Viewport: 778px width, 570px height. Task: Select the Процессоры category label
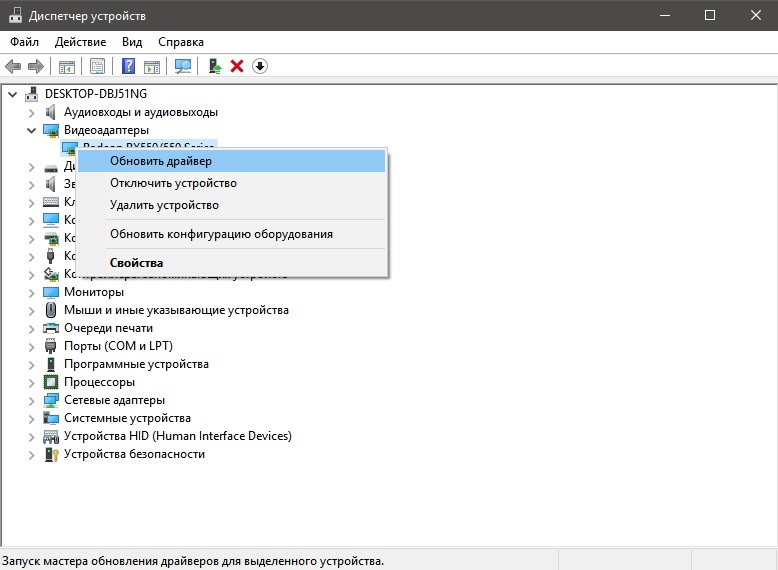coord(99,382)
